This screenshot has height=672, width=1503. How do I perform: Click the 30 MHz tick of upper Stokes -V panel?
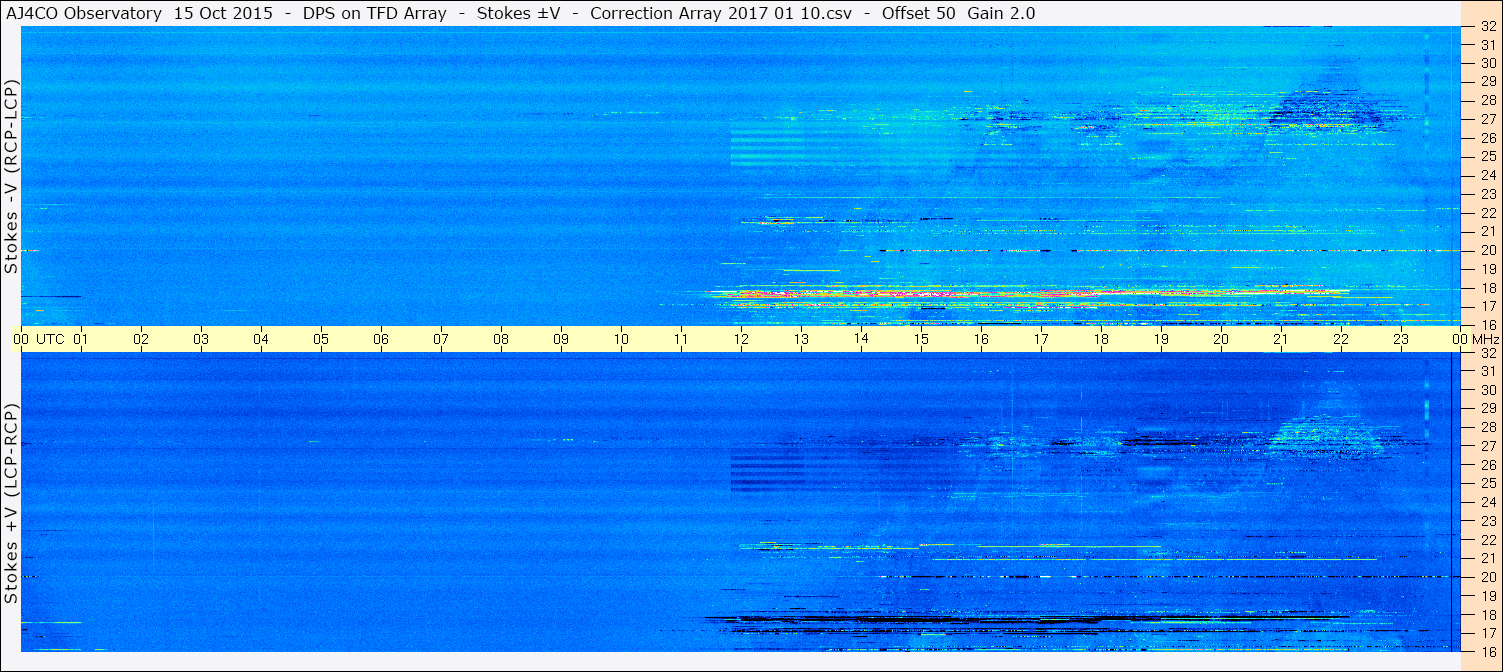(x=1488, y=63)
